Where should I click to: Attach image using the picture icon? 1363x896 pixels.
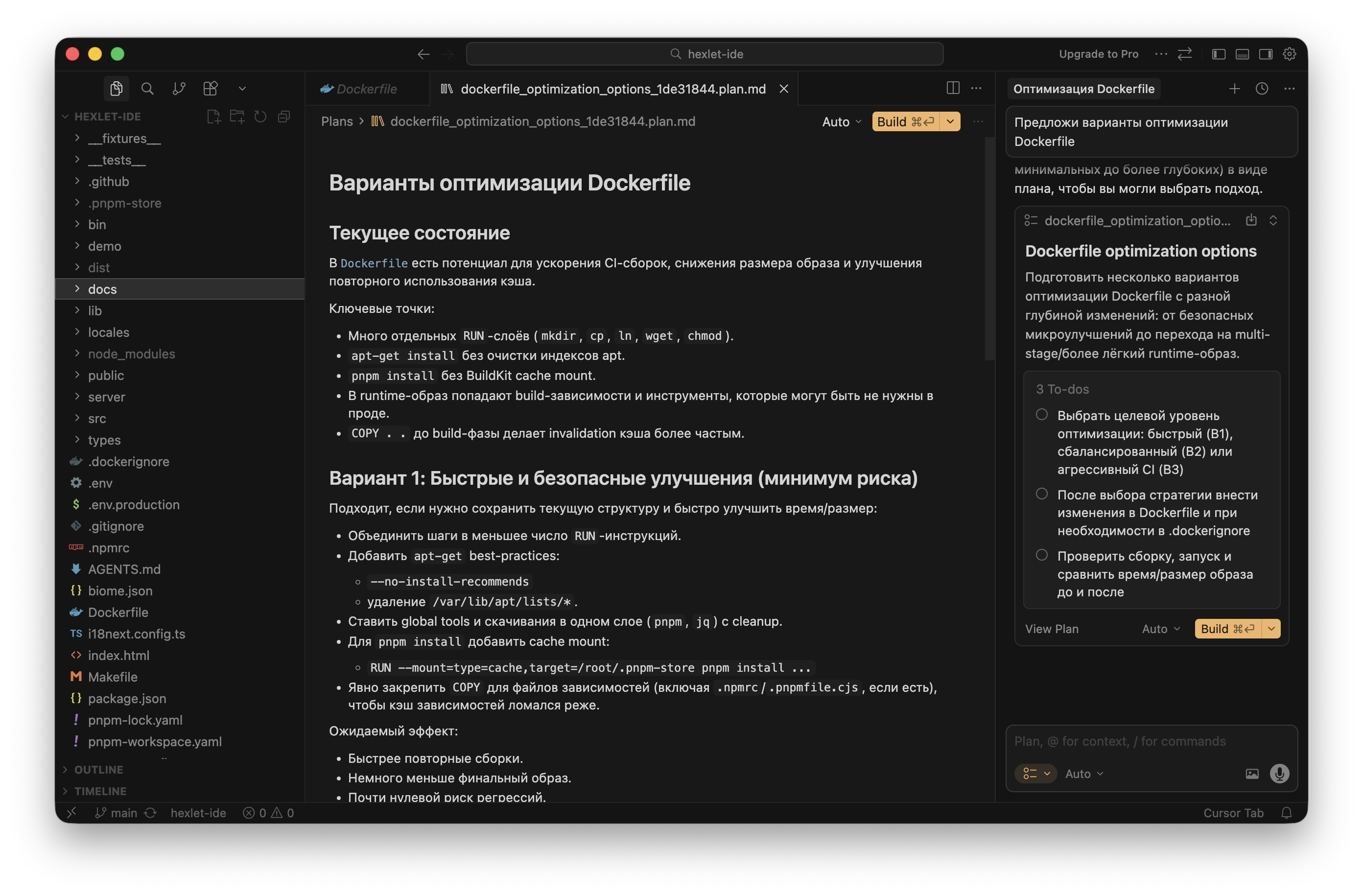click(x=1252, y=774)
